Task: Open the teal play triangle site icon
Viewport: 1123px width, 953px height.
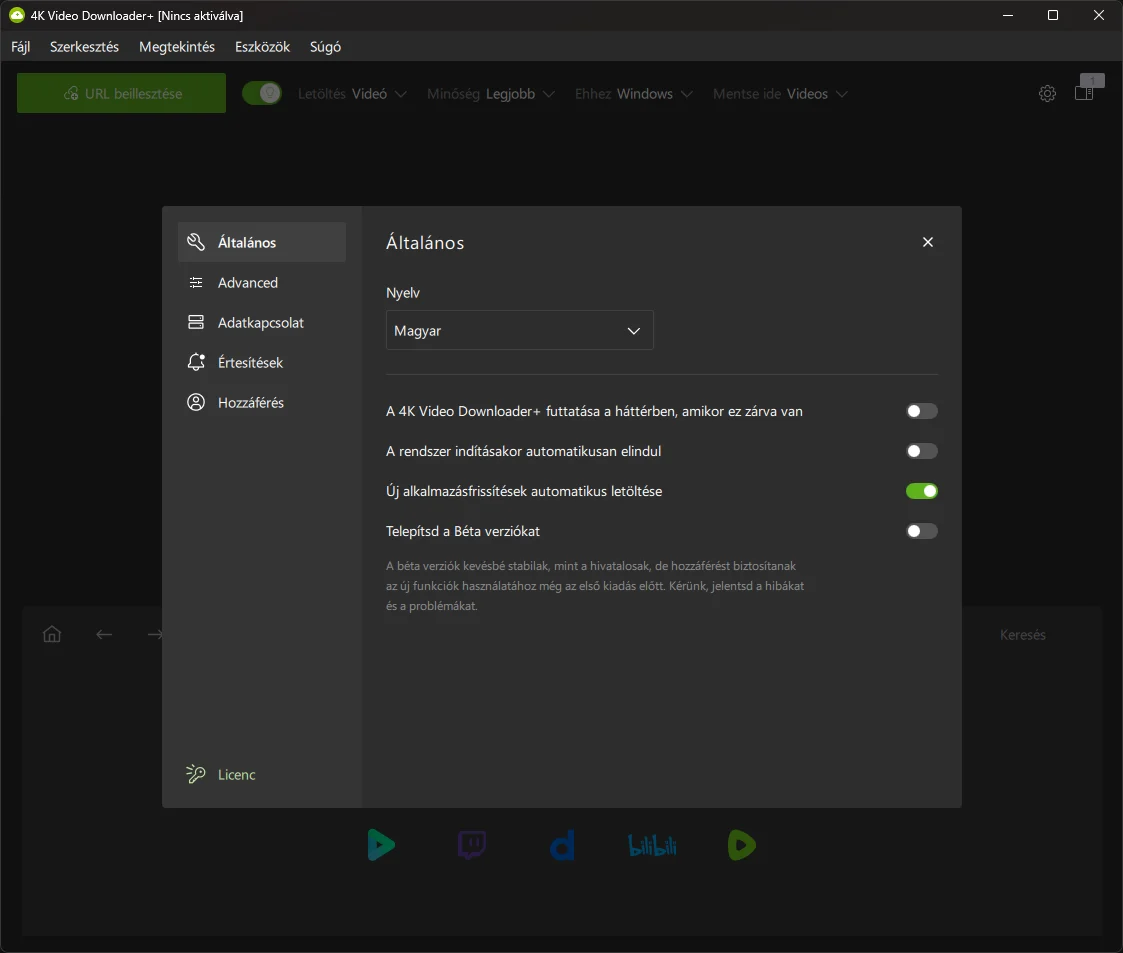Action: pos(380,845)
